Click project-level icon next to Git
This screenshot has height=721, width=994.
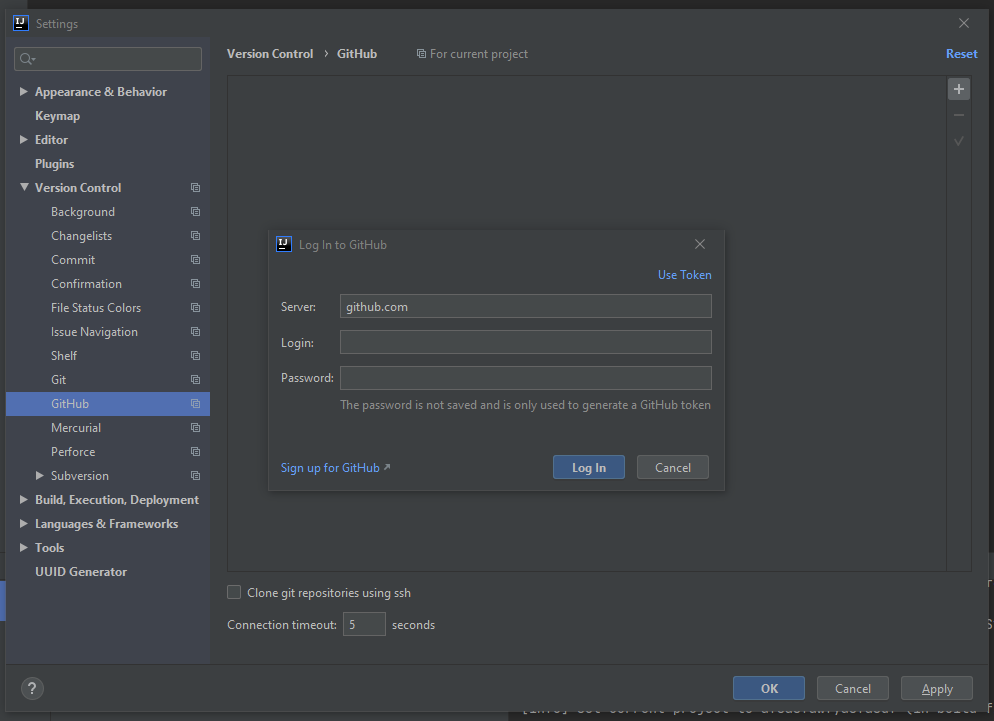(x=195, y=380)
